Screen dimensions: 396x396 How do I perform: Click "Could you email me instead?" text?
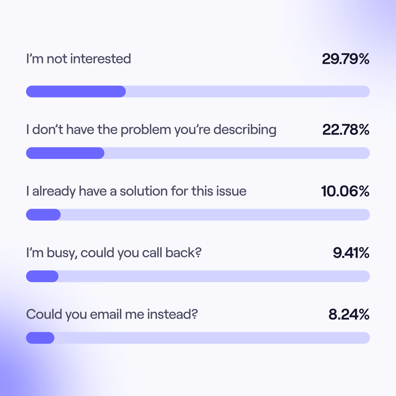tap(112, 315)
